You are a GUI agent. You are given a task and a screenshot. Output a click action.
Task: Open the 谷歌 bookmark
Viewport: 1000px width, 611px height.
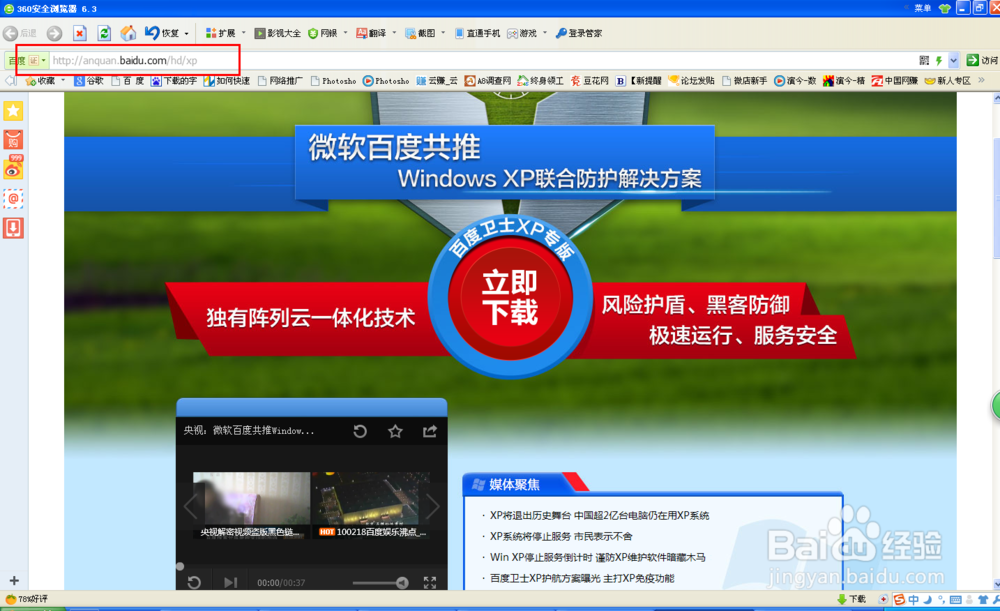89,81
